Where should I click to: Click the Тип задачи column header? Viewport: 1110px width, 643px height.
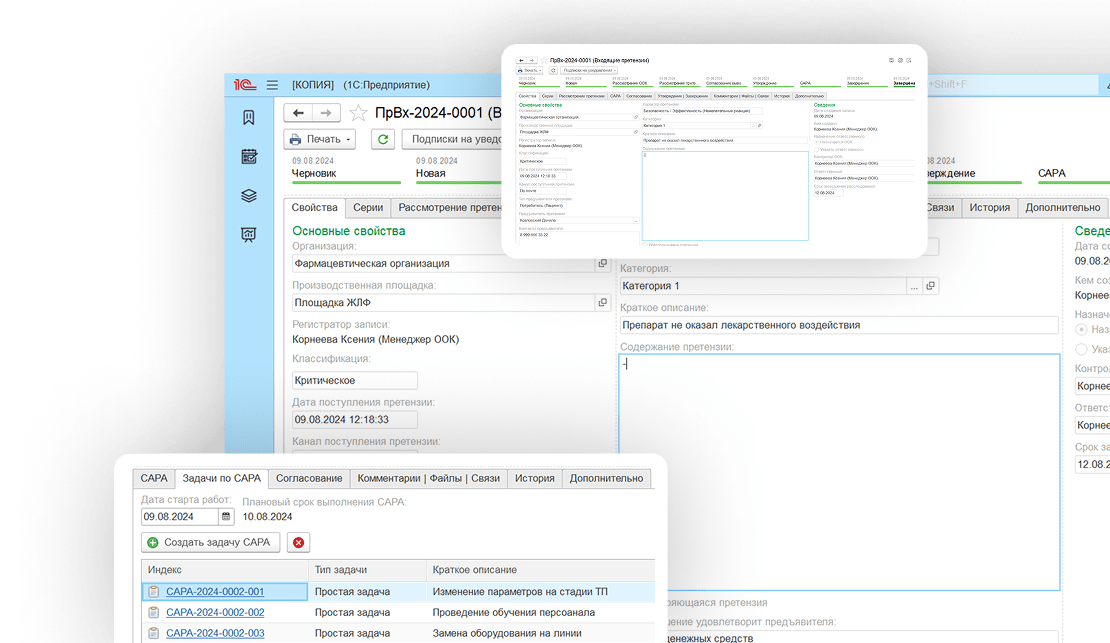pyautogui.click(x=368, y=570)
